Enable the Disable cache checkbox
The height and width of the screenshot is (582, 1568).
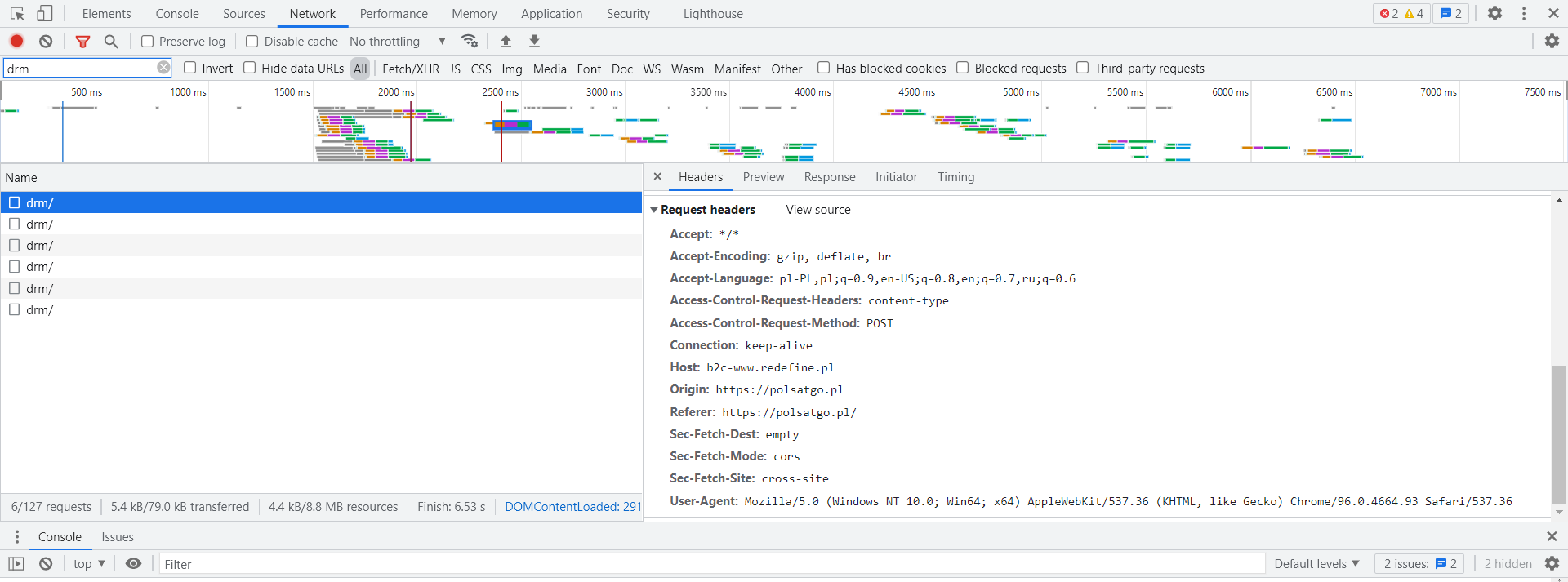click(252, 41)
